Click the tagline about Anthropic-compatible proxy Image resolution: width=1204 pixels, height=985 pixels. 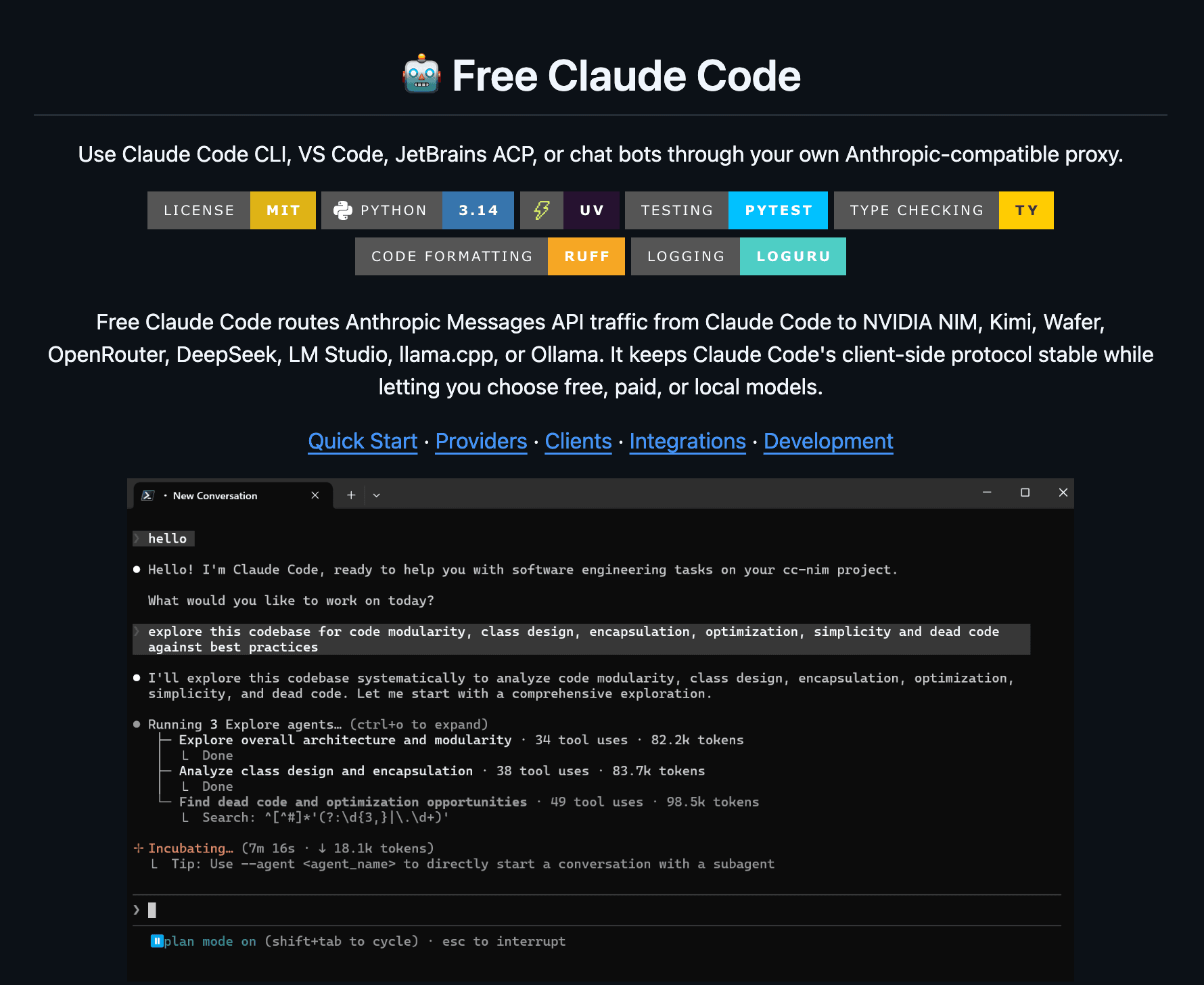(x=601, y=154)
